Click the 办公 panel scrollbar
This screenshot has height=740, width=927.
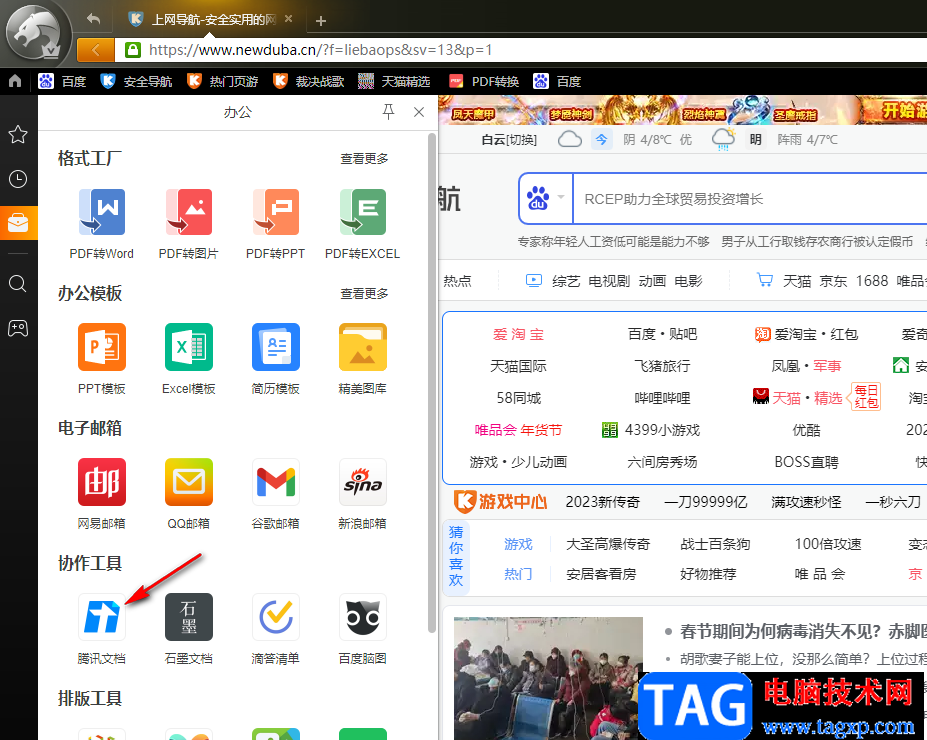tap(432, 383)
